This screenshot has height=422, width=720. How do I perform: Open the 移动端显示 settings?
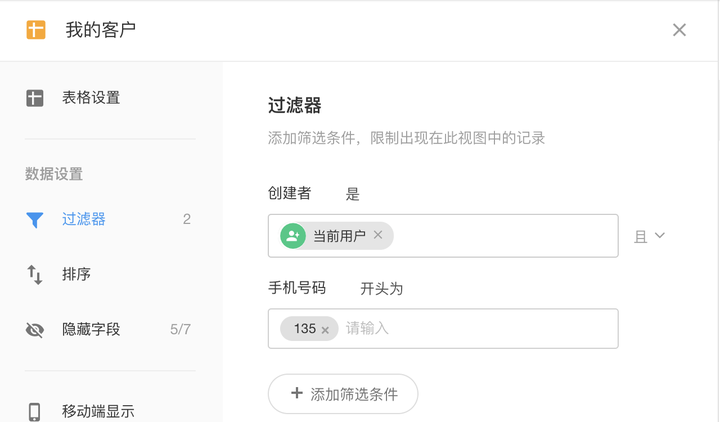point(98,411)
